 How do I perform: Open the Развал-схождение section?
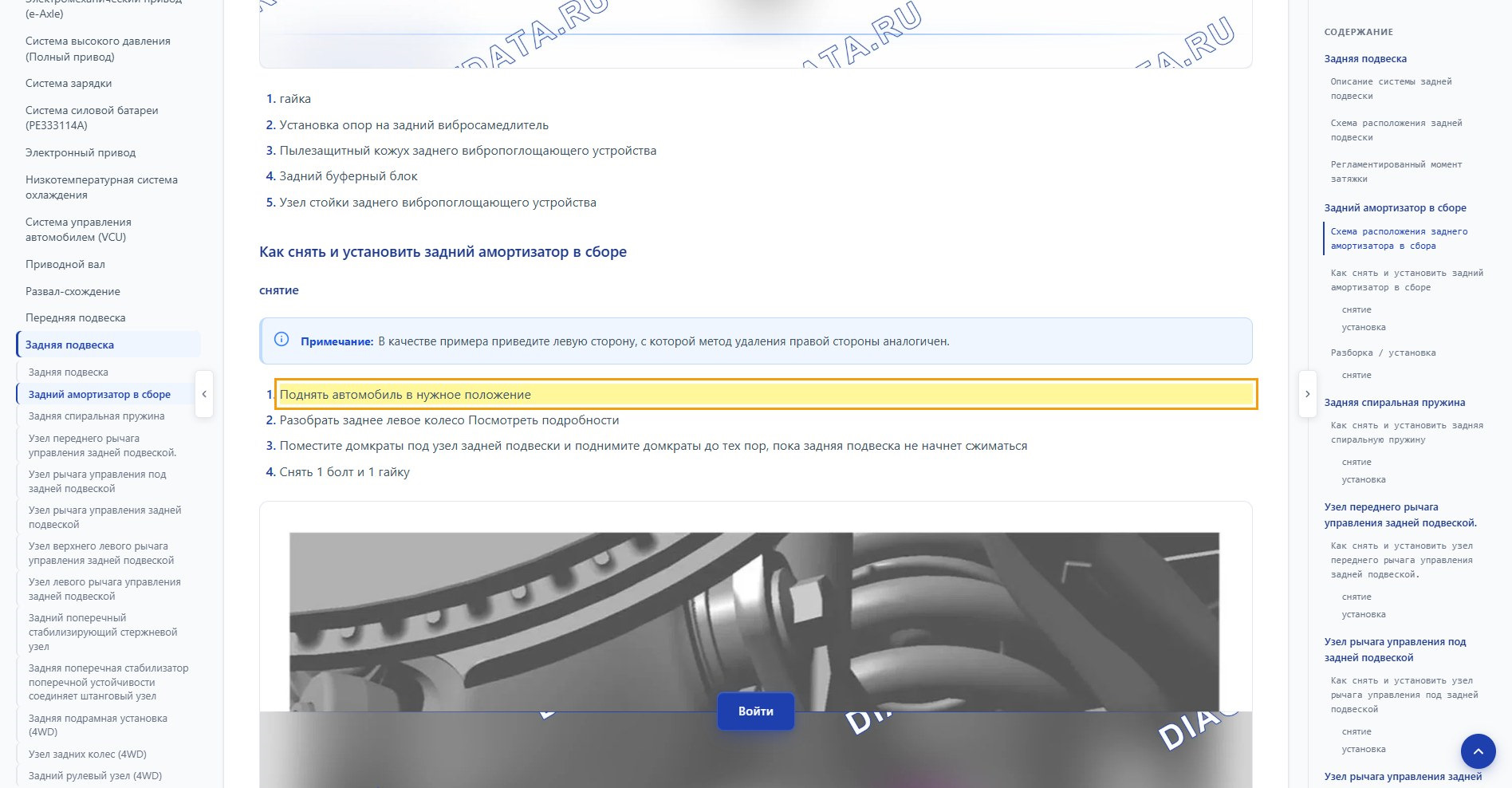(x=73, y=291)
